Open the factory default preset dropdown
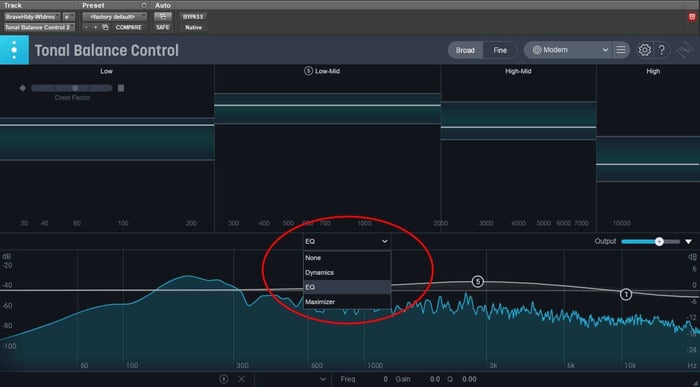The height and width of the screenshot is (387, 700). tap(114, 17)
